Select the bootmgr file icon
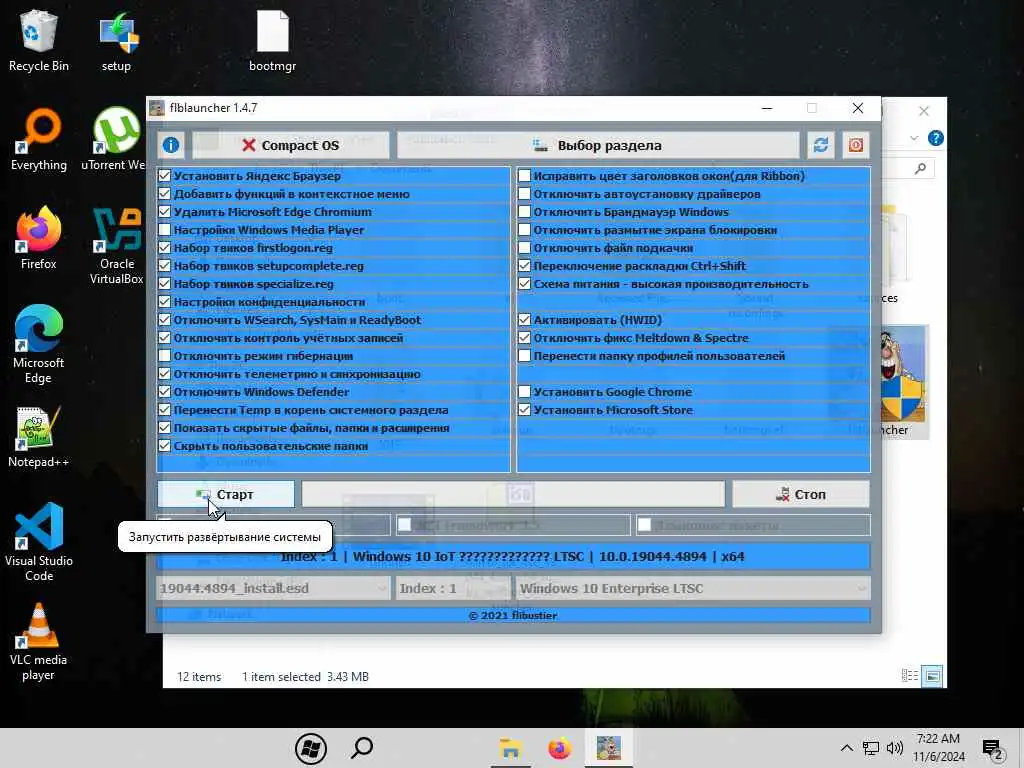 pos(272,40)
